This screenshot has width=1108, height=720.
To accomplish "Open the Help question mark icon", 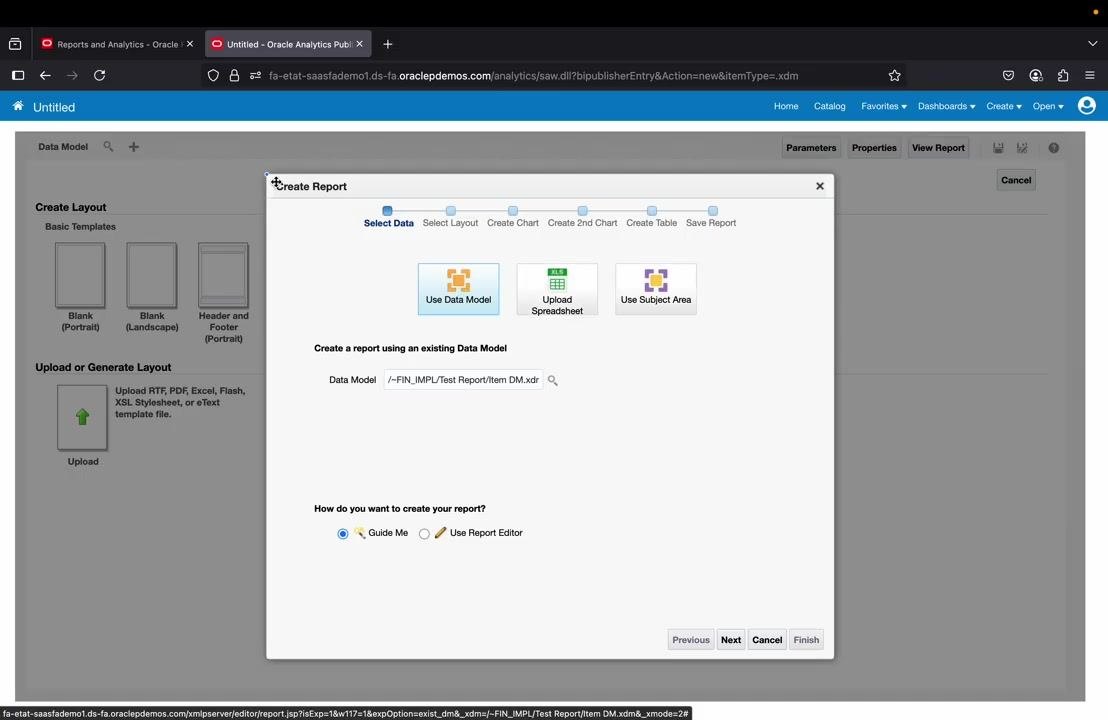I will pyautogui.click(x=1054, y=148).
